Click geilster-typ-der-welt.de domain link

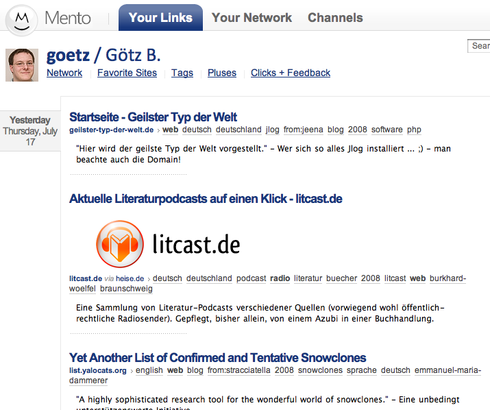click(111, 130)
